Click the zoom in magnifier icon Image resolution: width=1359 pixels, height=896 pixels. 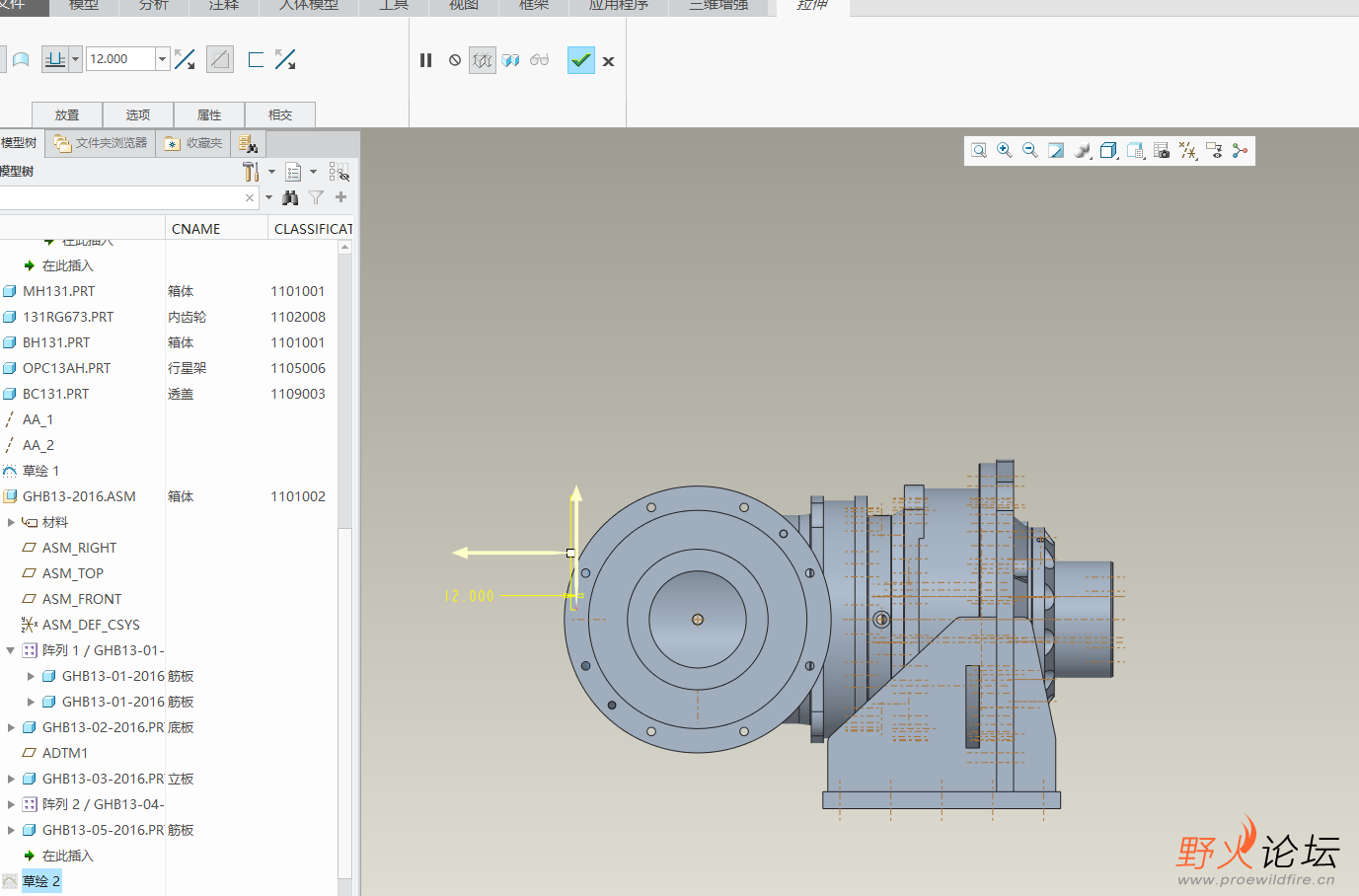[x=1005, y=151]
